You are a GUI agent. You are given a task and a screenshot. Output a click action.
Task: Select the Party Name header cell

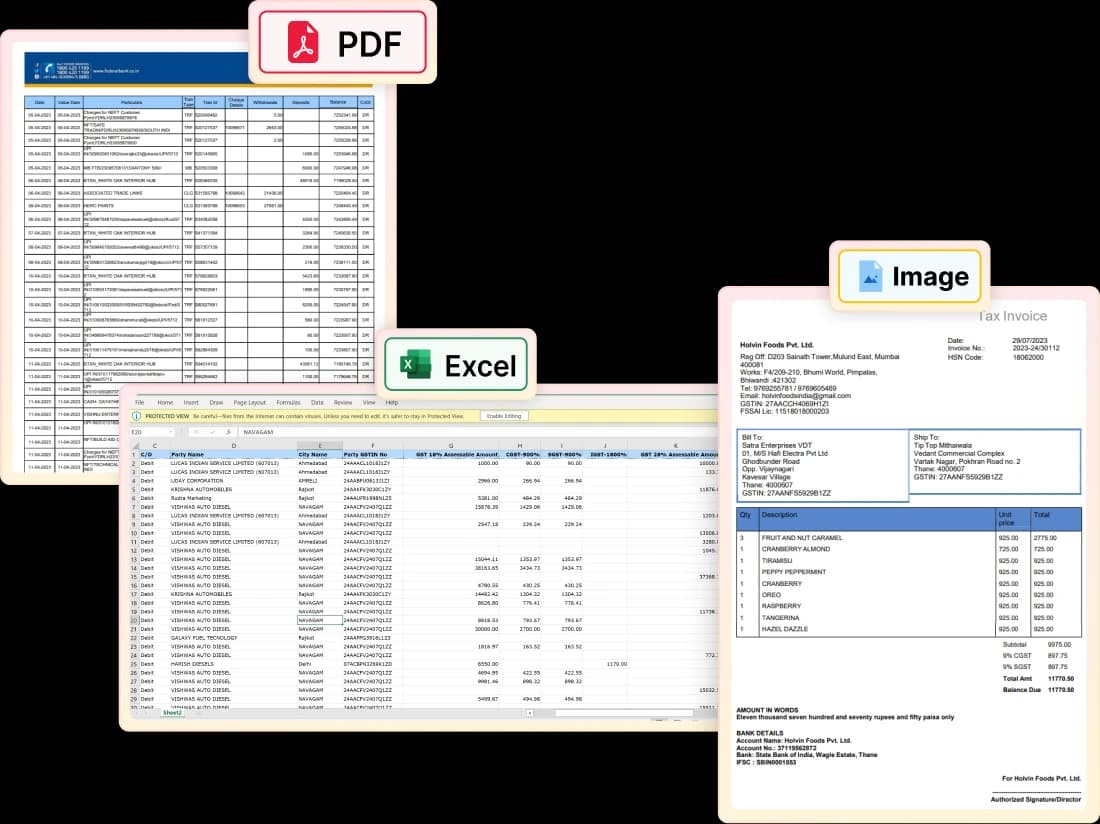(x=233, y=454)
